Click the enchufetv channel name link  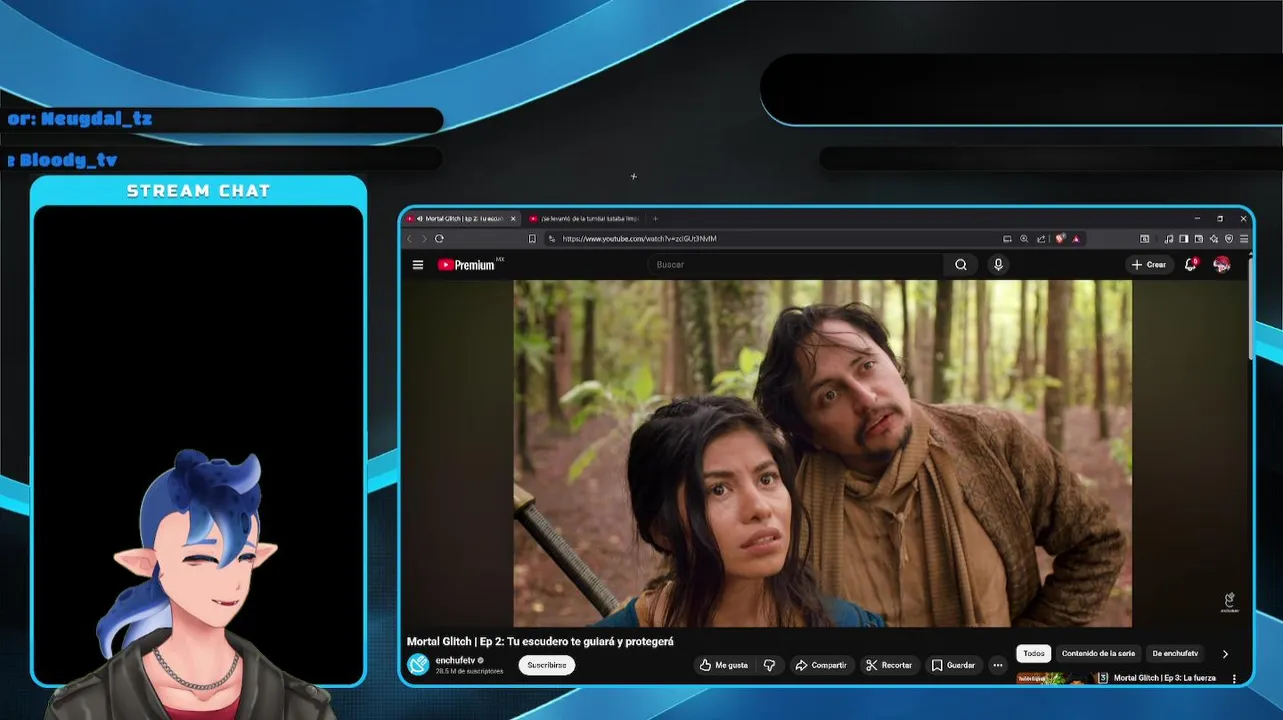tap(456, 660)
